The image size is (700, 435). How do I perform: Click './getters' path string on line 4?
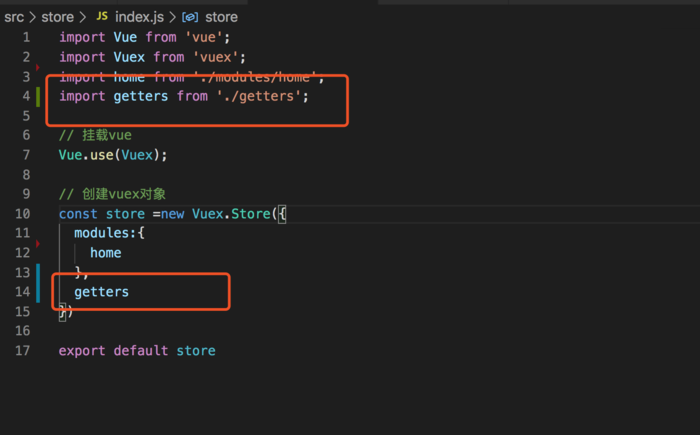click(x=259, y=96)
